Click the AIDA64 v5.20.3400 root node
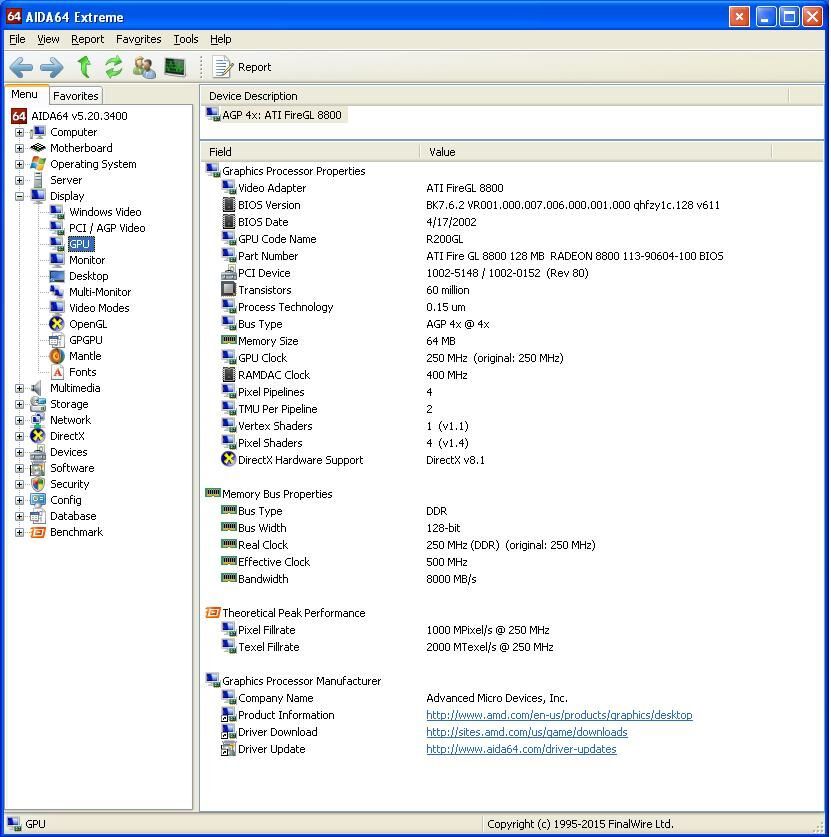Screen dimensions: 831x837 [79, 116]
